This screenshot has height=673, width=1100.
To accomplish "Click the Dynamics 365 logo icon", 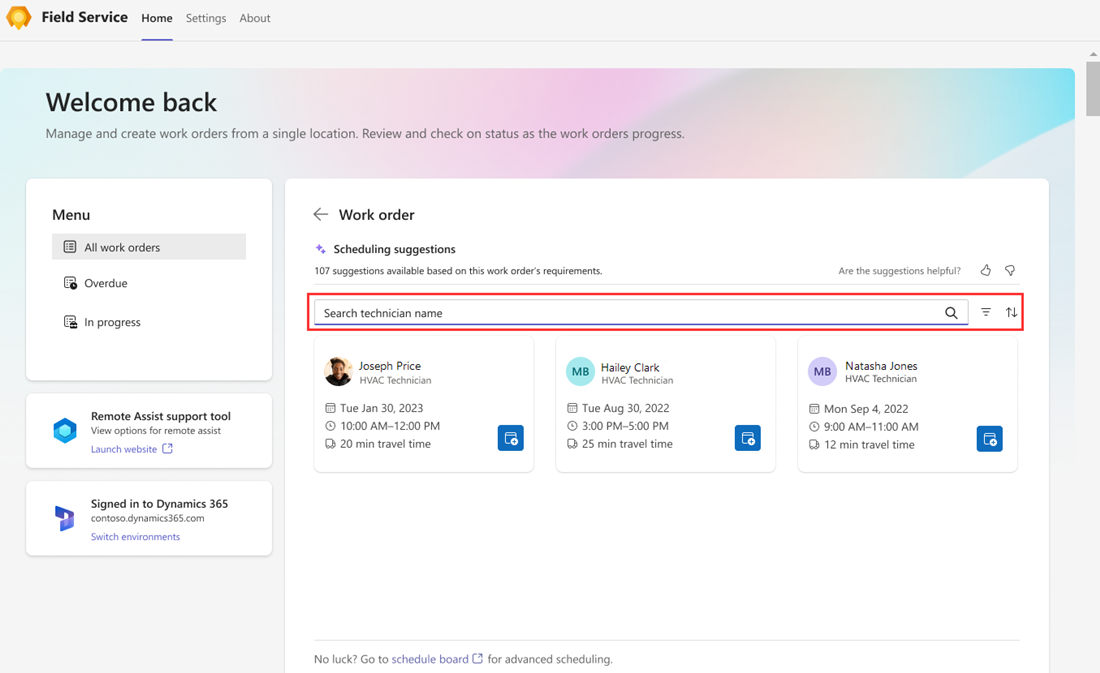I will (65, 518).
